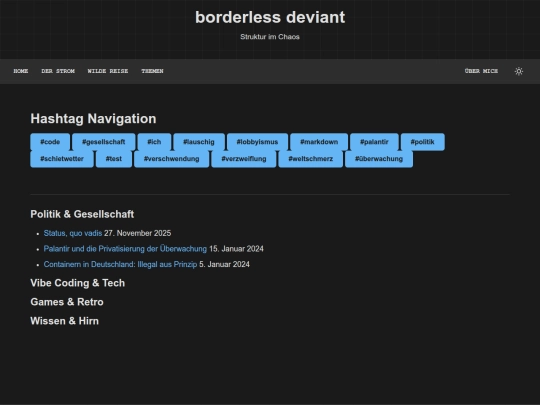Click the date 15. Januar 2024
The height and width of the screenshot is (405, 540).
pyautogui.click(x=236, y=249)
